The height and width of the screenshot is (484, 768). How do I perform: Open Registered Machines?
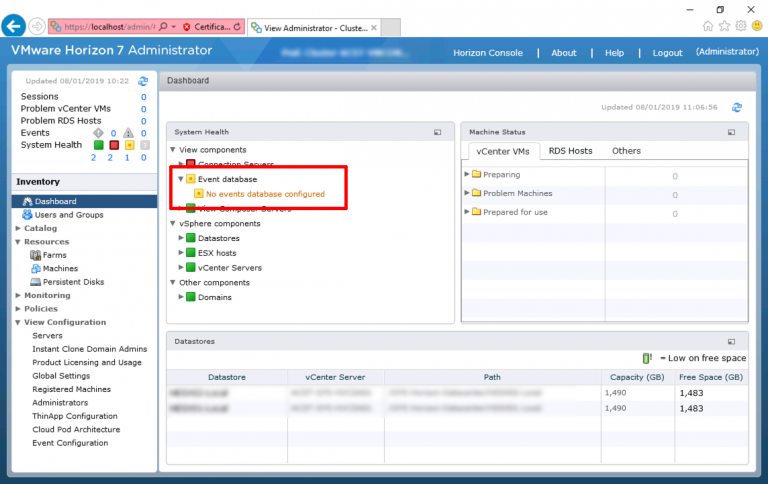coord(72,389)
